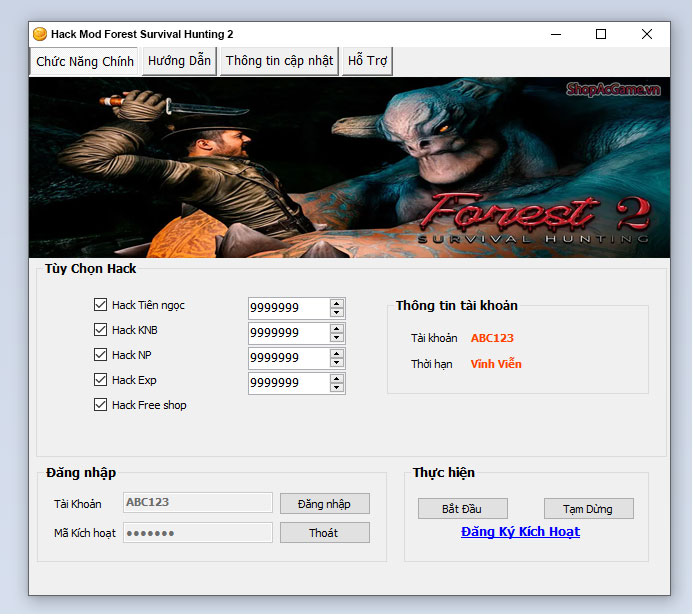Close the Hack Mod window
This screenshot has height=616, width=693.
647,34
